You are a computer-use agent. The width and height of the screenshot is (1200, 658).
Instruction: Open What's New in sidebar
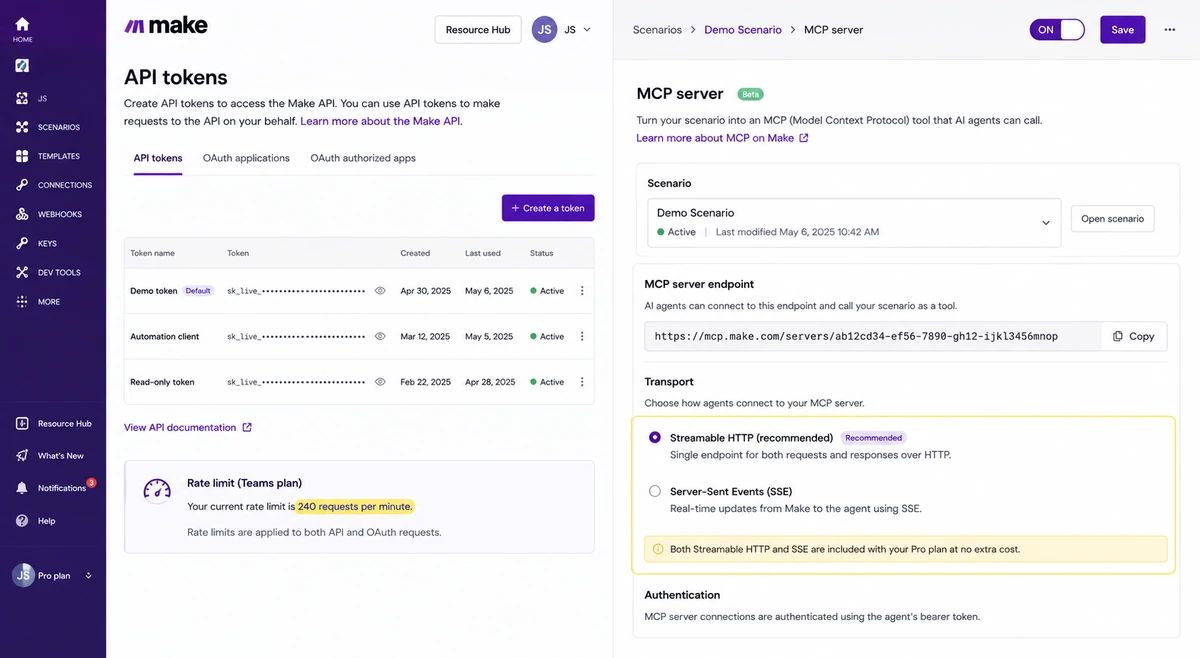coord(49,455)
